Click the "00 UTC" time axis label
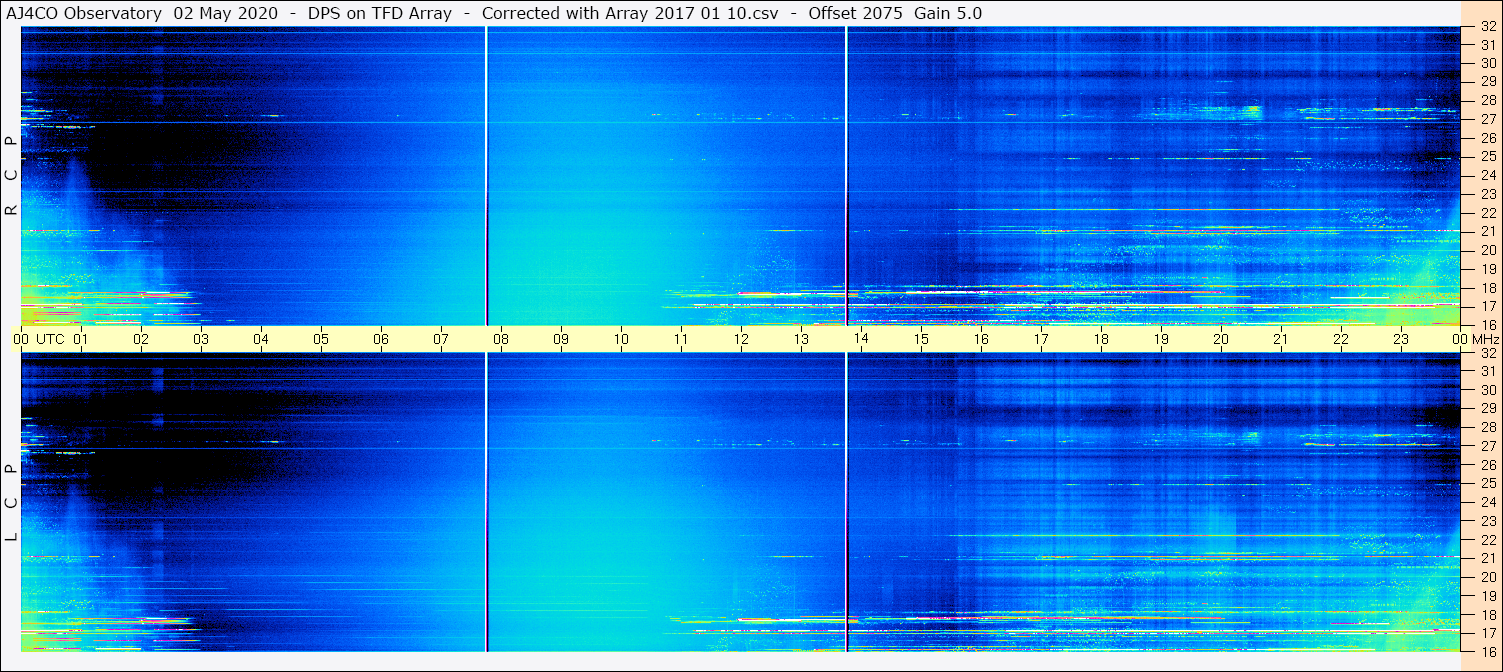Image resolution: width=1503 pixels, height=672 pixels. [39, 339]
